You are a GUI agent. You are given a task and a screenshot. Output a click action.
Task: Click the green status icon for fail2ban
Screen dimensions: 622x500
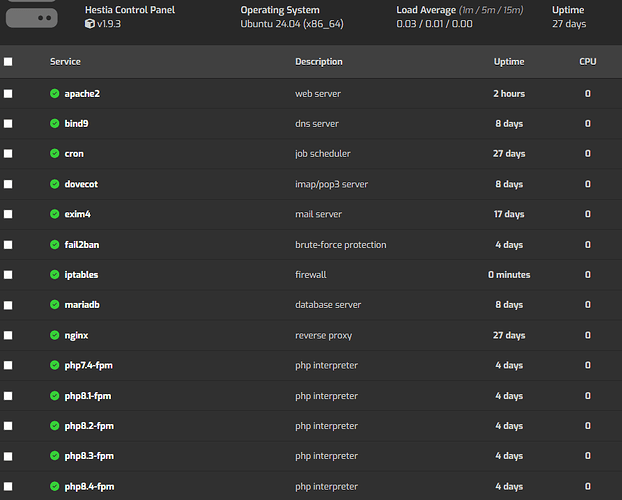click(55, 245)
